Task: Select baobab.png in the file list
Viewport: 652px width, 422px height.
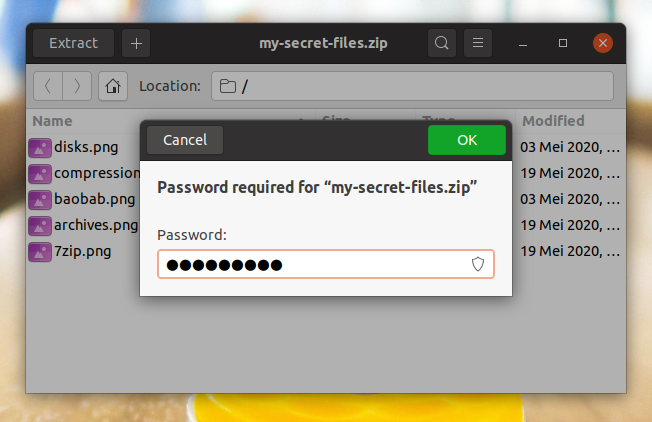Action: (94, 199)
